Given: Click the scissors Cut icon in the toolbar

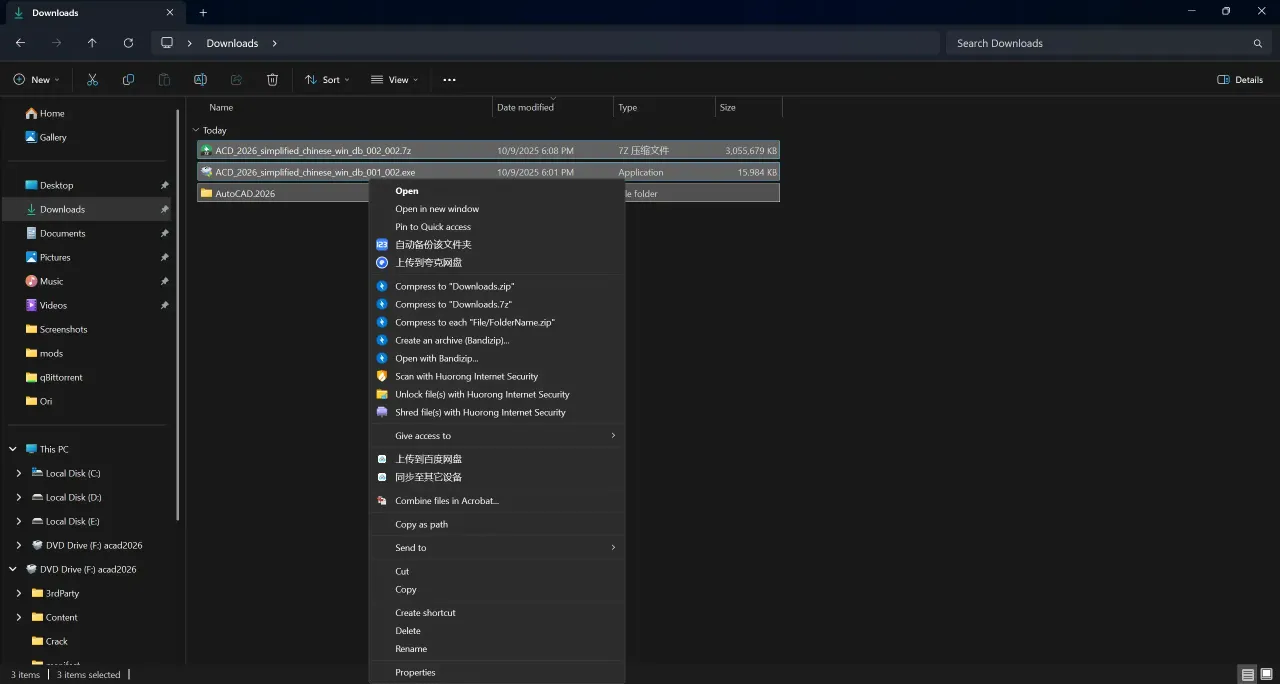Looking at the screenshot, I should tap(92, 80).
